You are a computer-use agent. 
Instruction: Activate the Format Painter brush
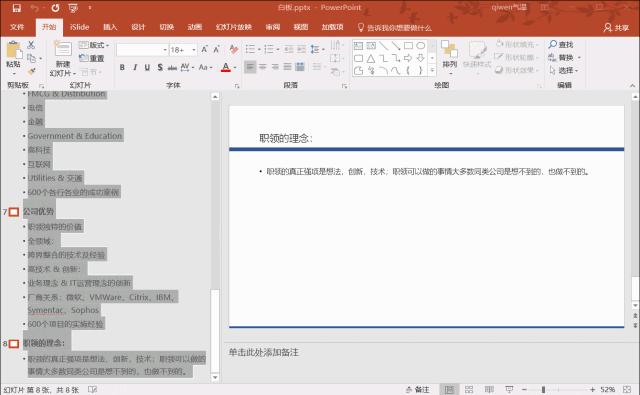point(31,72)
